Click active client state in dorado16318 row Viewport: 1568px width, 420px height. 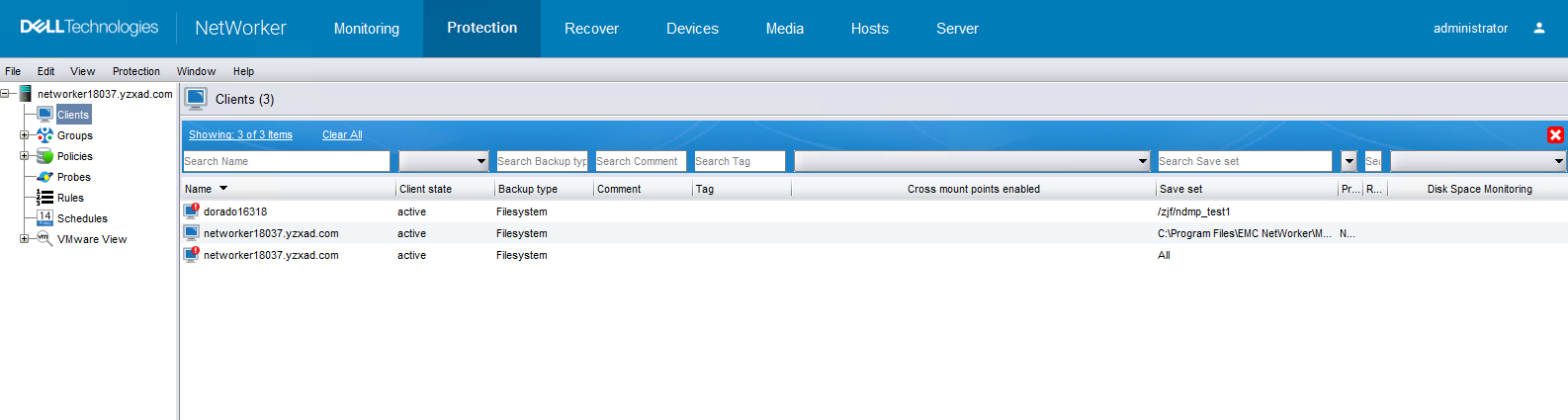click(x=412, y=211)
